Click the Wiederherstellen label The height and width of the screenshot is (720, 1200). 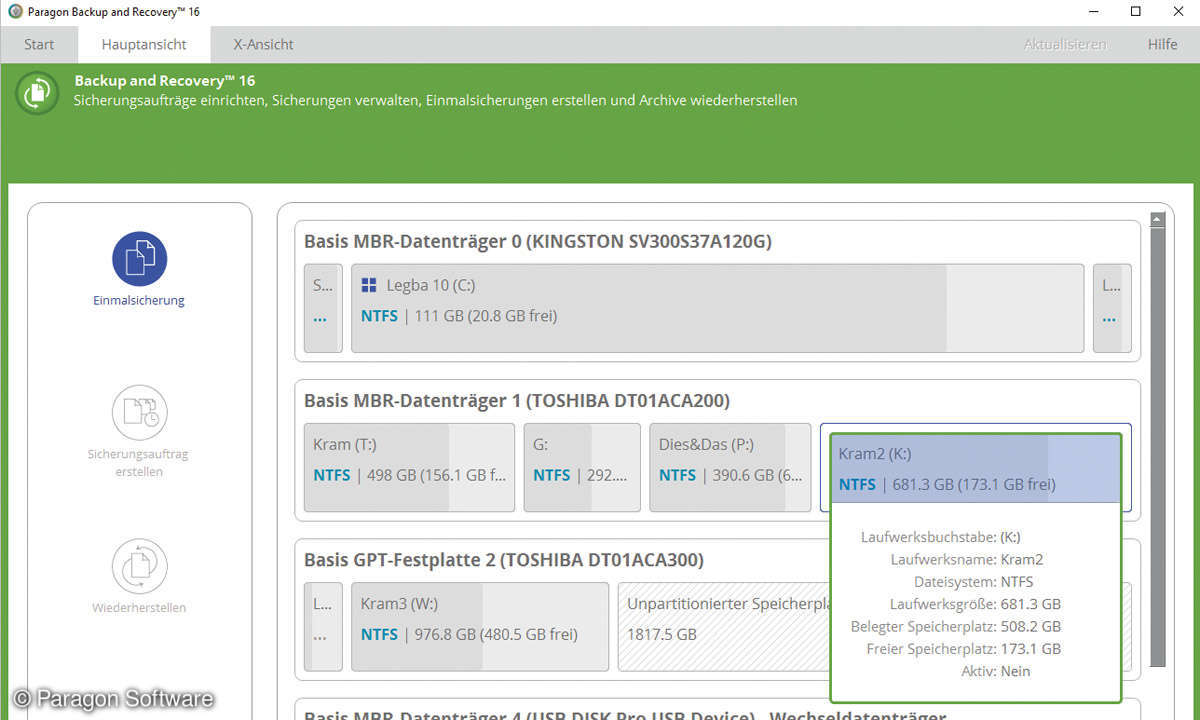coord(139,608)
